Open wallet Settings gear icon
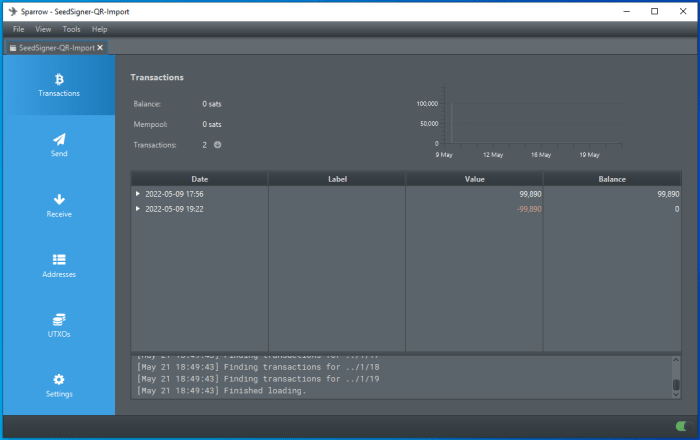The width and height of the screenshot is (700, 440). tap(59, 380)
